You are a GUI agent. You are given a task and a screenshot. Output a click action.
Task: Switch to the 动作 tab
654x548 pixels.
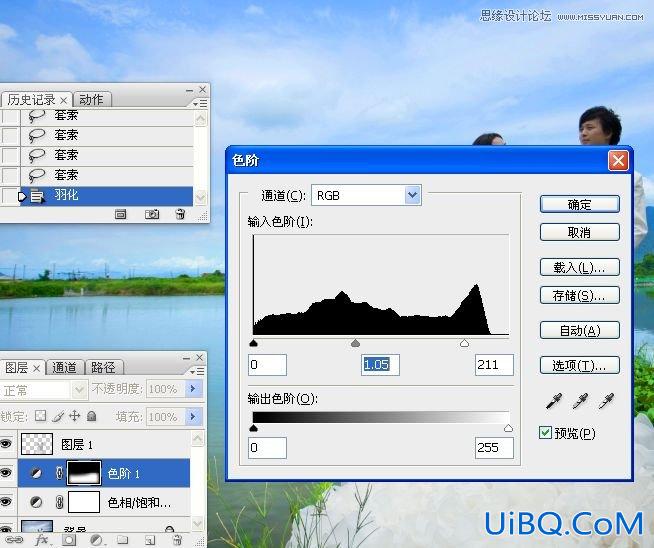tap(91, 100)
